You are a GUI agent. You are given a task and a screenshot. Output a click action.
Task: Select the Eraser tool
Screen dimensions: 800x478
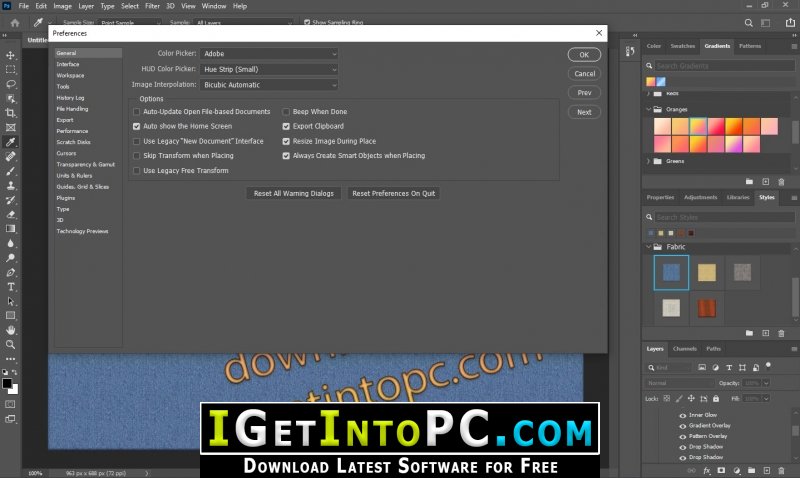10,214
